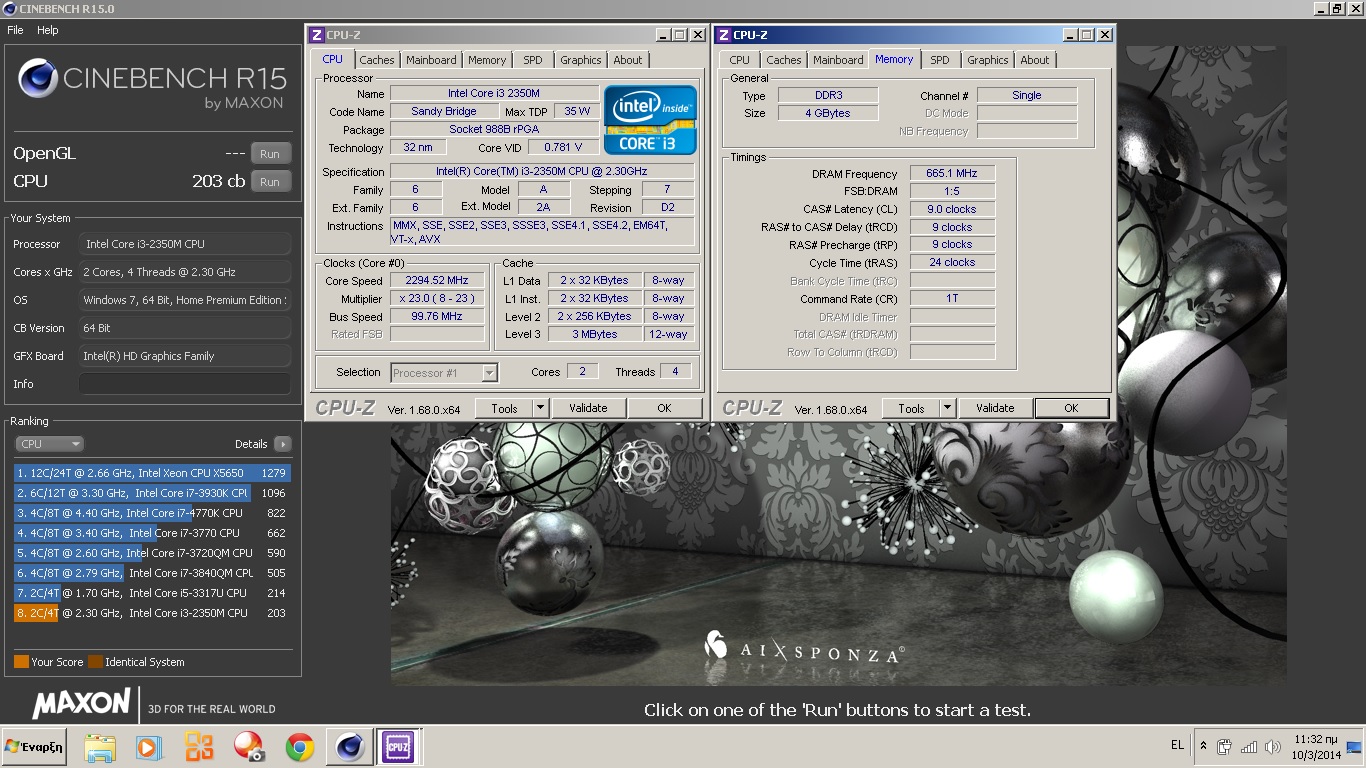This screenshot has width=1366, height=768.
Task: Select the Xeon X5650 ranking row
Action: [x=152, y=473]
